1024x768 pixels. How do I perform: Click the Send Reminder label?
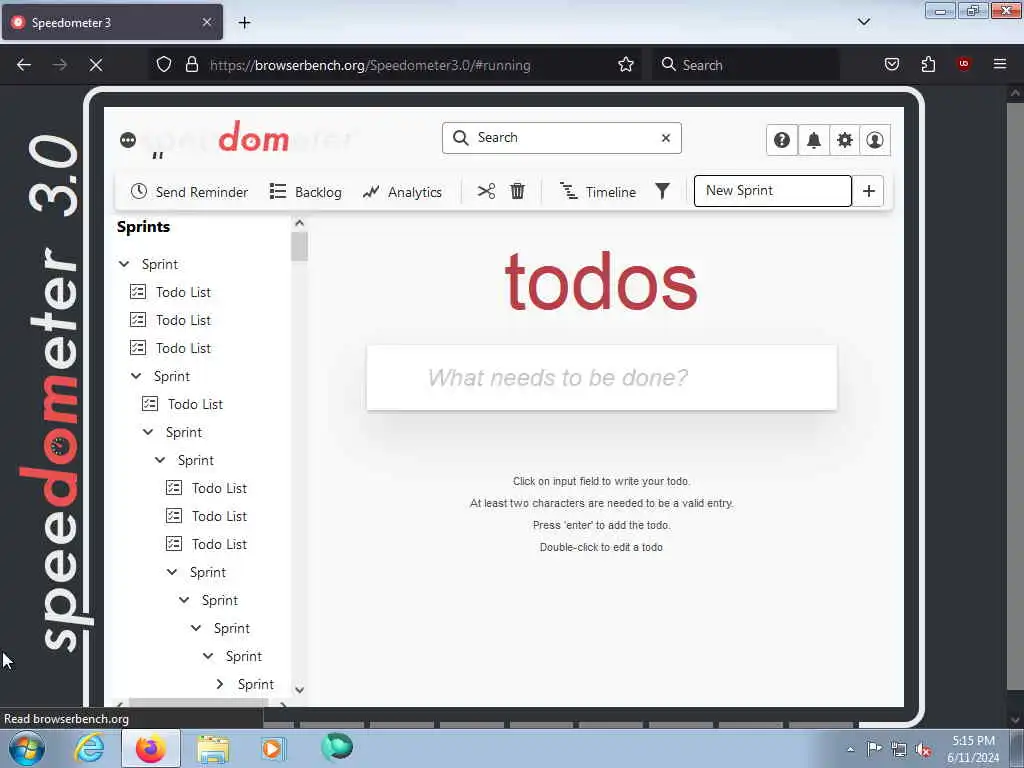pyautogui.click(x=202, y=192)
